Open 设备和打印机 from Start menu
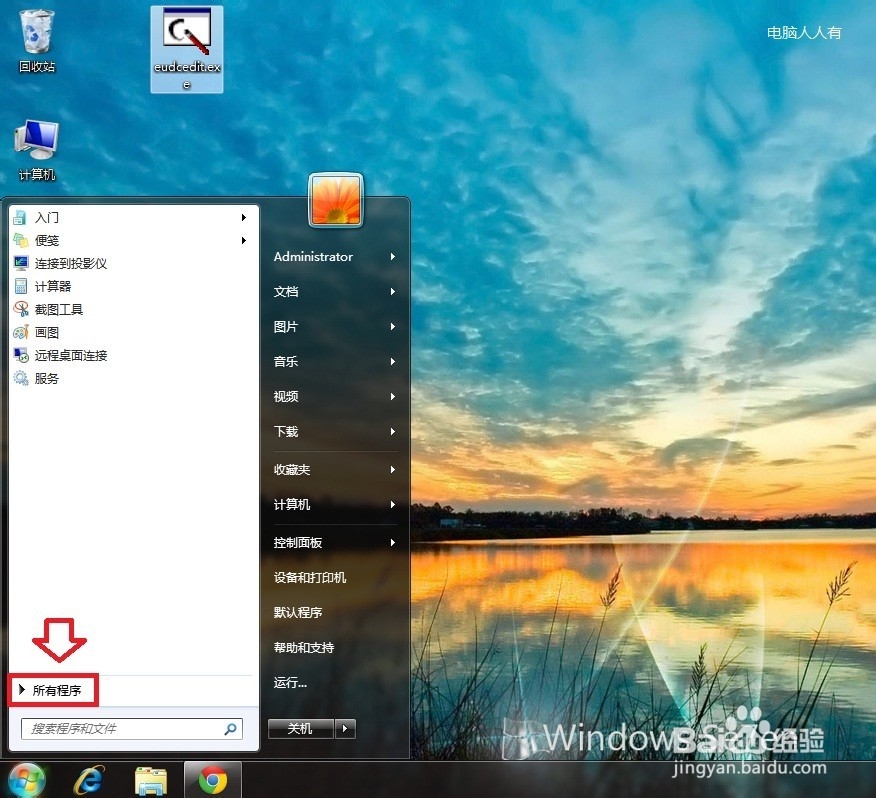This screenshot has height=798, width=876. tap(311, 576)
